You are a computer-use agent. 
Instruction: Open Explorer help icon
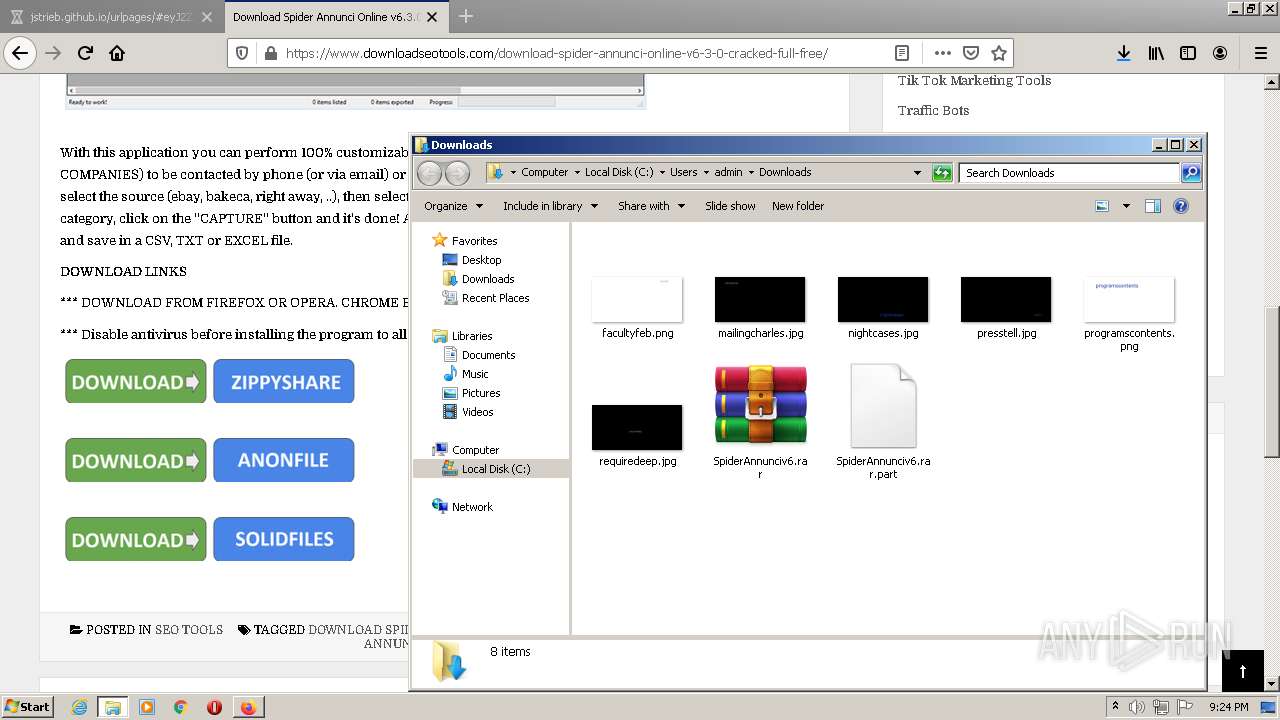[1181, 206]
